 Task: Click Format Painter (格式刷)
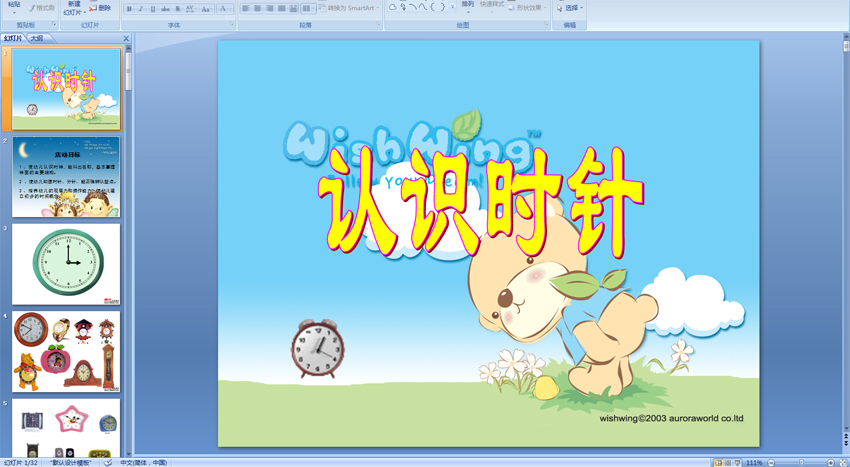pos(42,8)
